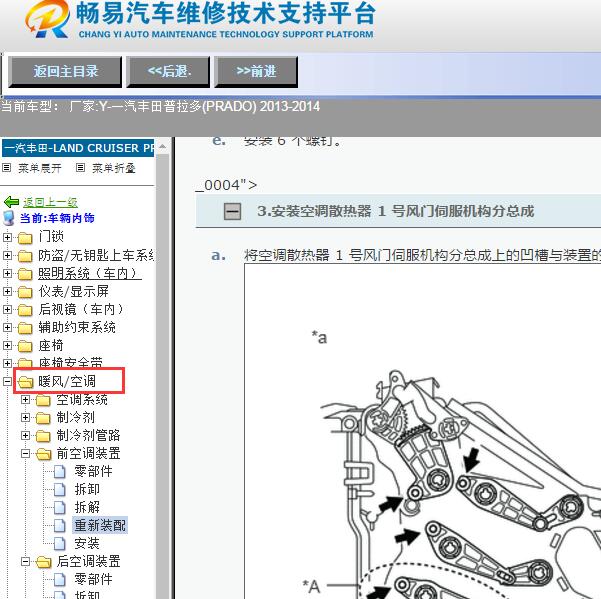Open 安装 page under 前空调装置
This screenshot has width=601, height=599.
click(87, 543)
